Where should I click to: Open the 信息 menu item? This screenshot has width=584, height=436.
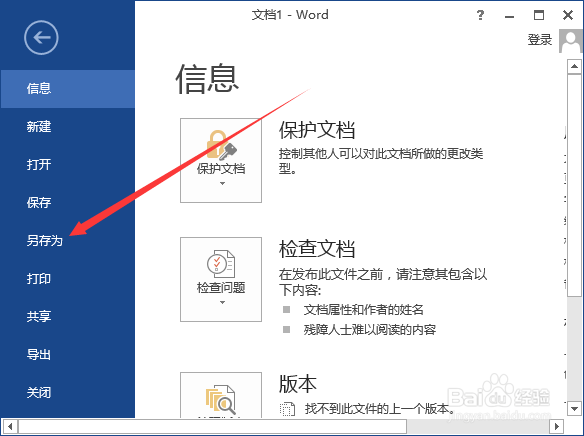coord(67,89)
